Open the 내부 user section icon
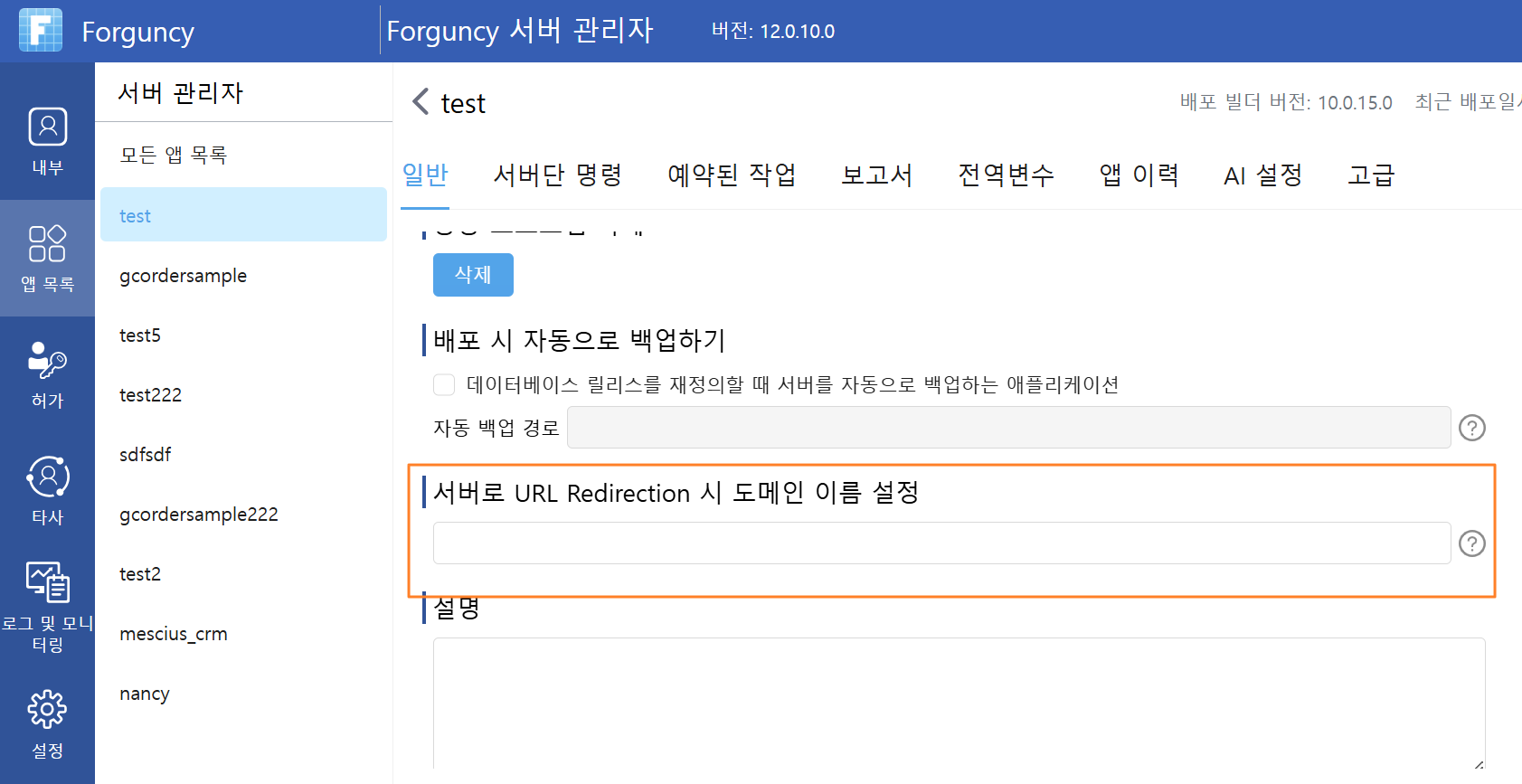This screenshot has height=784, width=1522. pyautogui.click(x=47, y=127)
